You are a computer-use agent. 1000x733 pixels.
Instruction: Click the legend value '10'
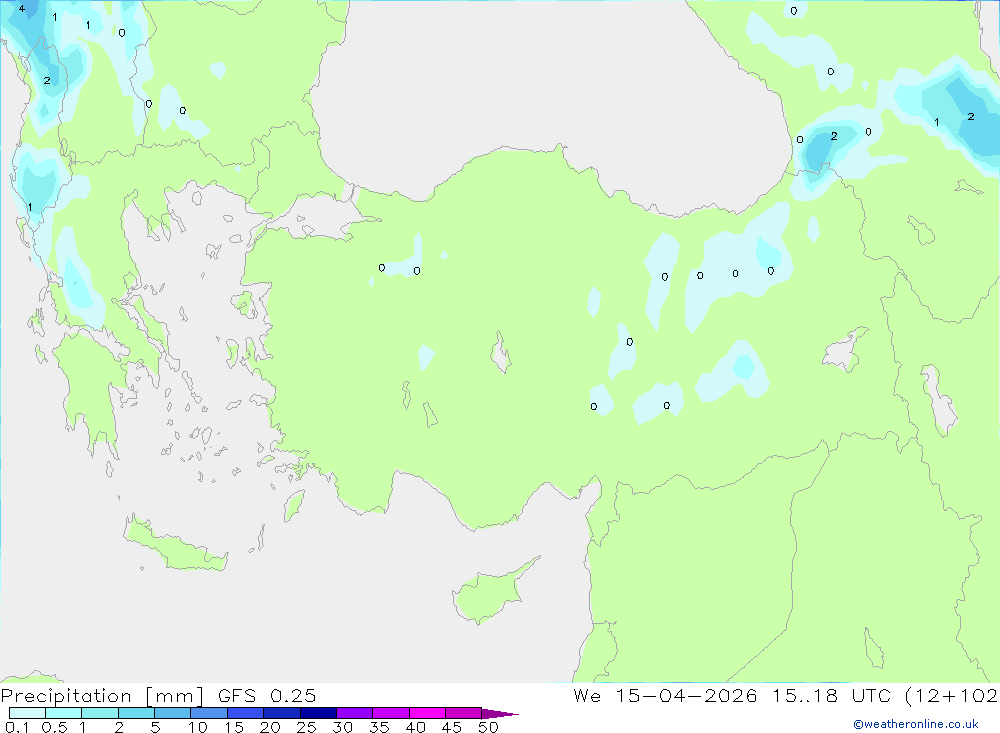click(198, 727)
